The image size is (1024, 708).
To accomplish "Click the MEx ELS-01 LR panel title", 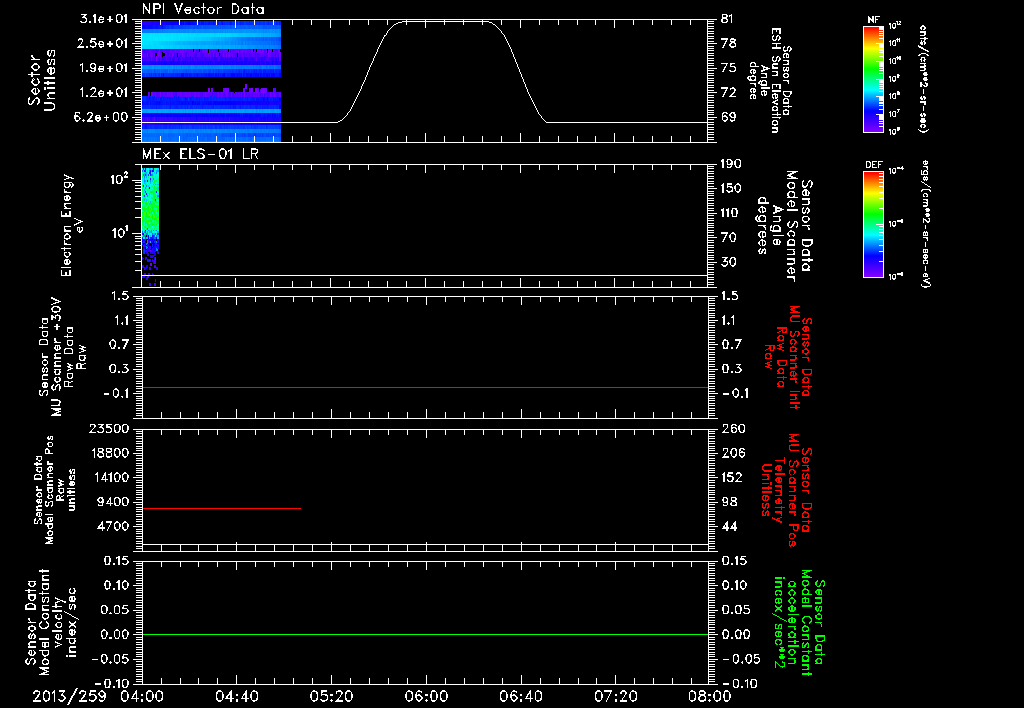I will pos(199,154).
